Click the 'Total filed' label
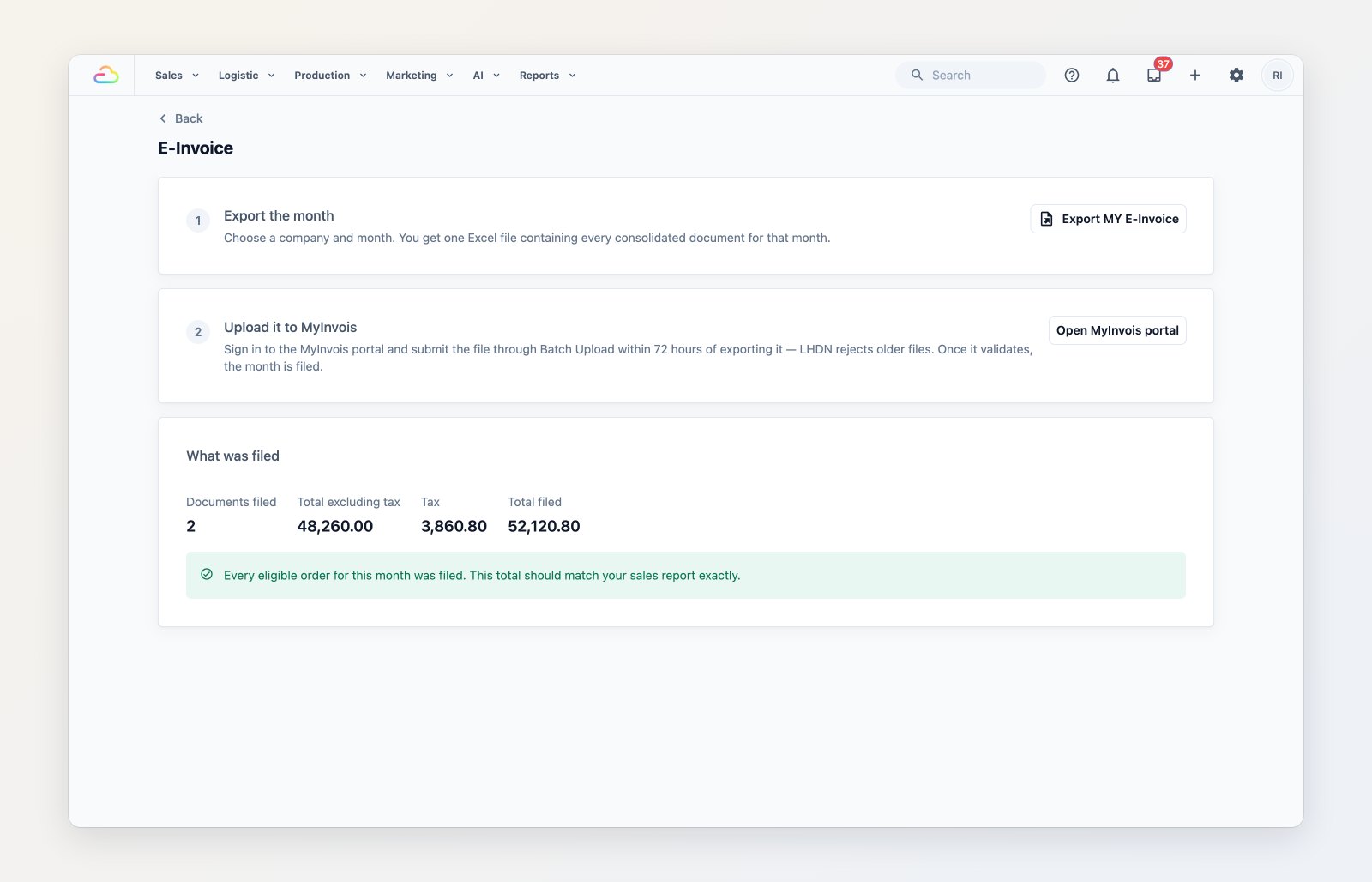 (534, 502)
